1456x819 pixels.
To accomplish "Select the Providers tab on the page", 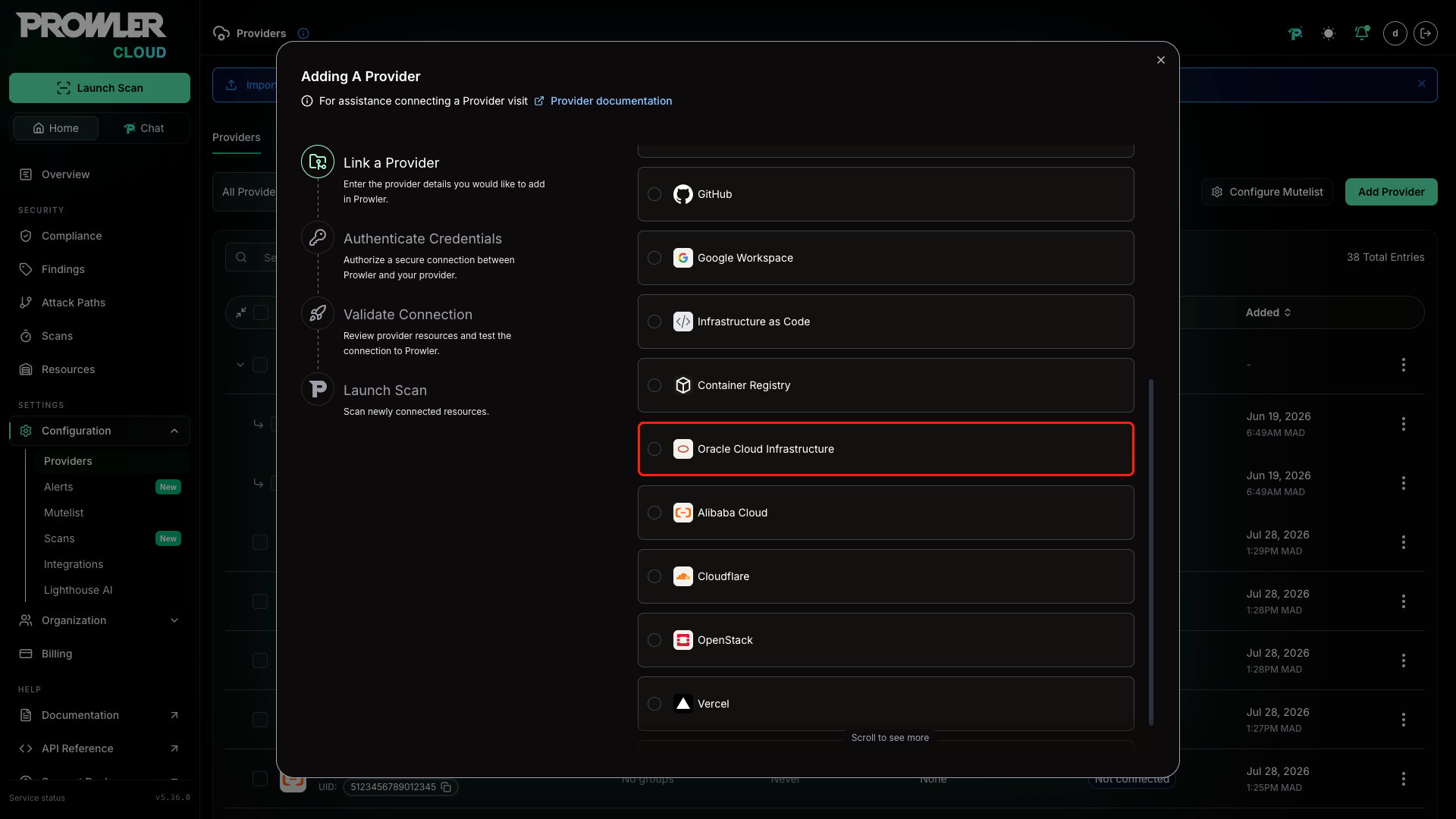I will click(236, 137).
